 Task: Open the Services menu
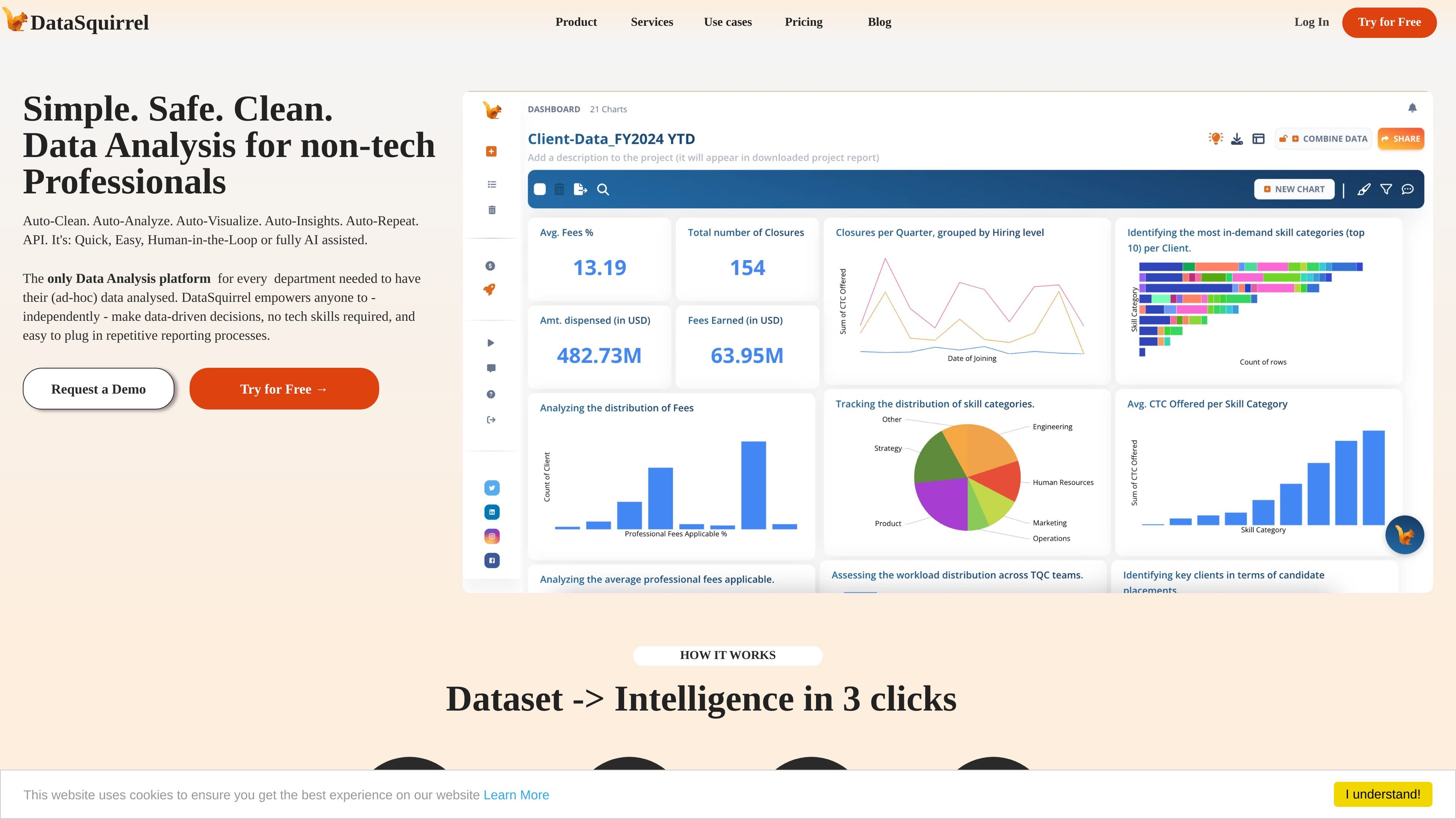pyautogui.click(x=652, y=22)
